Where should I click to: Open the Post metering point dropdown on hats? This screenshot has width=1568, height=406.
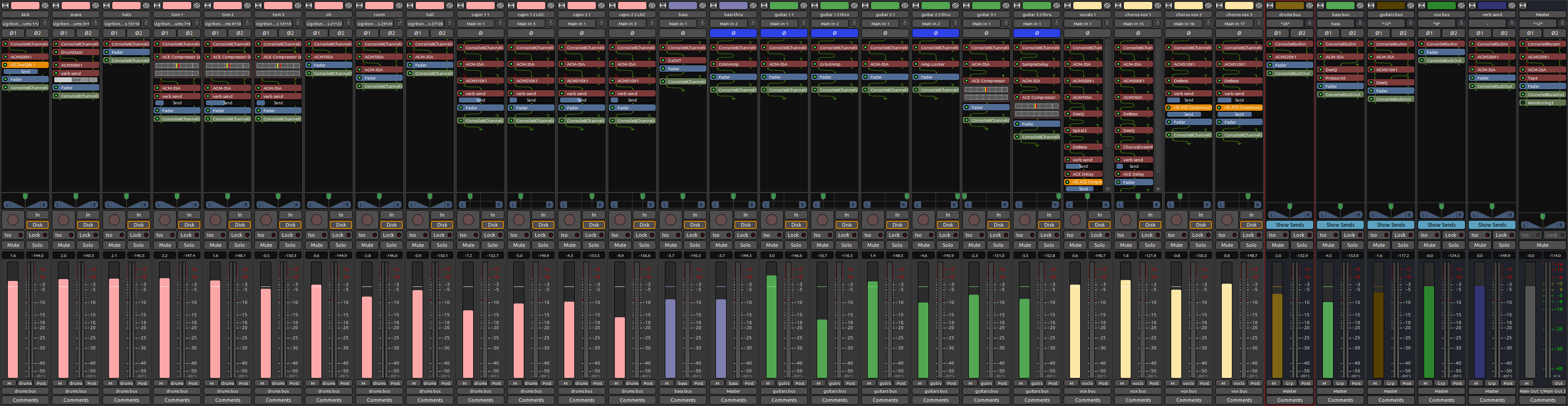(x=142, y=383)
